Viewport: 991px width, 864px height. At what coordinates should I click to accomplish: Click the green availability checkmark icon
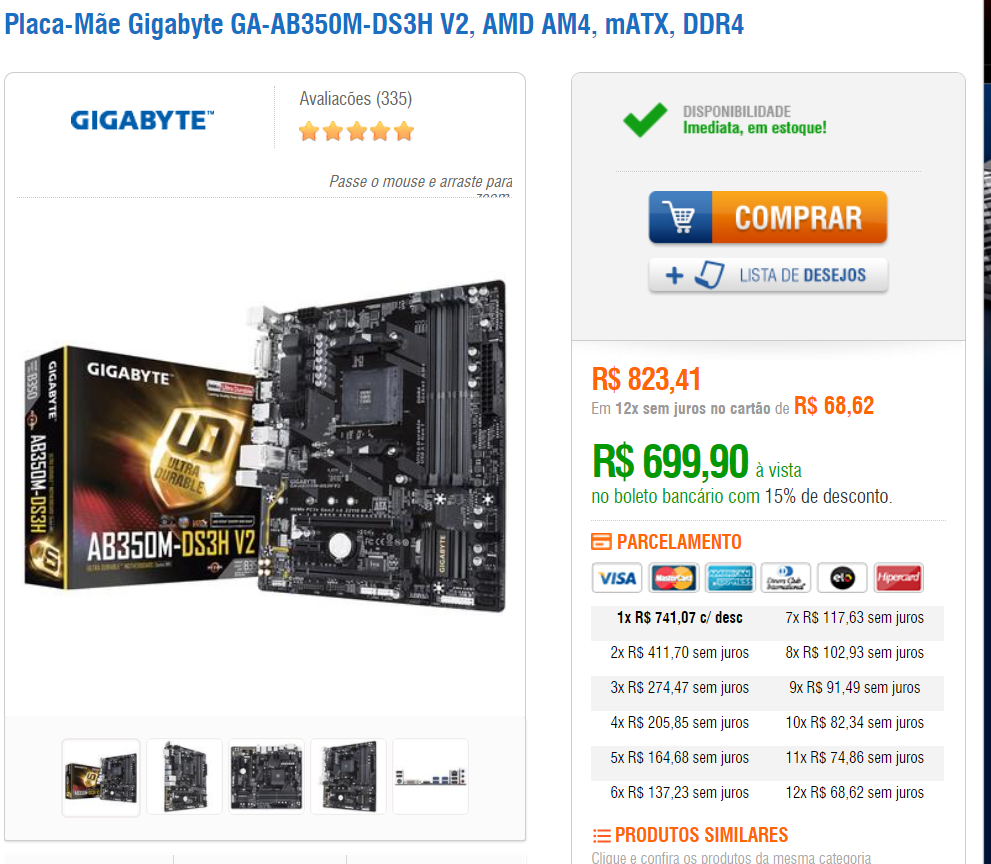645,119
